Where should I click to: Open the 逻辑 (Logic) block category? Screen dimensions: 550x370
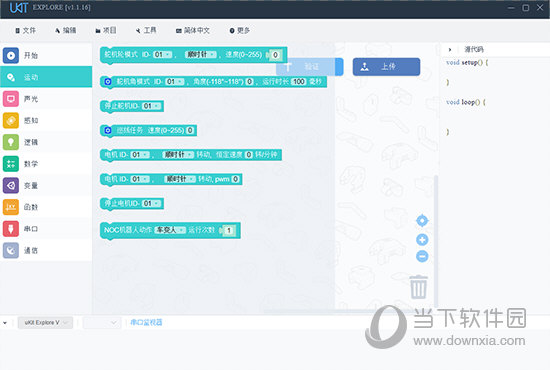click(46, 142)
